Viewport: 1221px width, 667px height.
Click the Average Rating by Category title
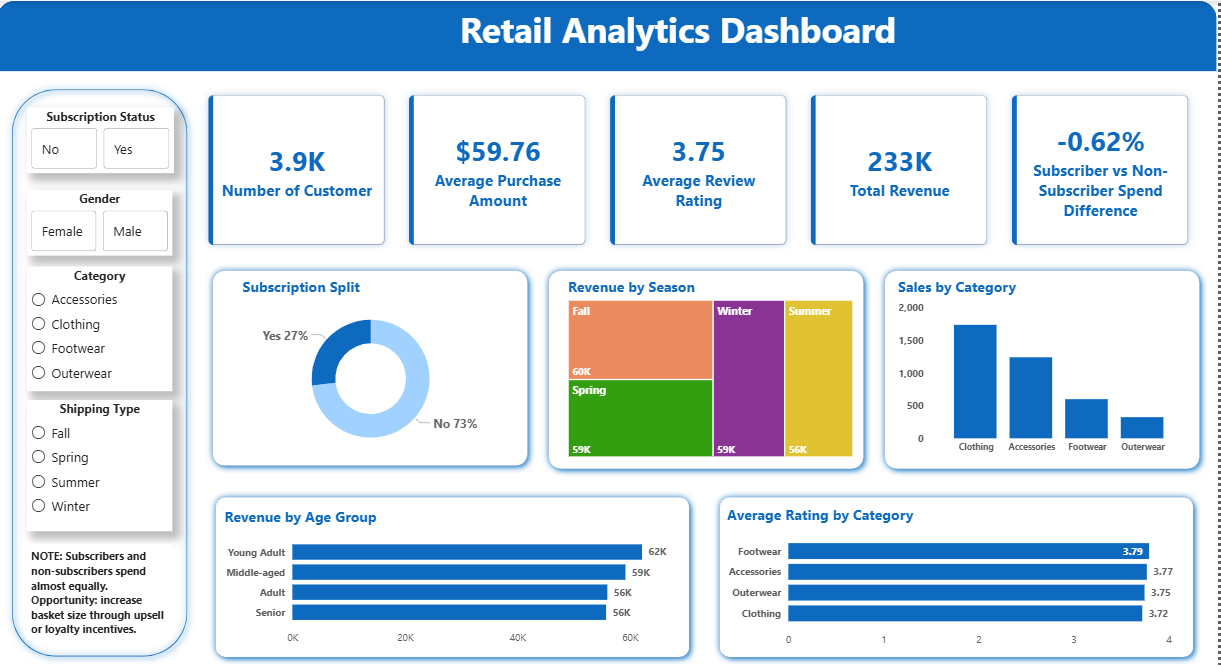pyautogui.click(x=820, y=515)
